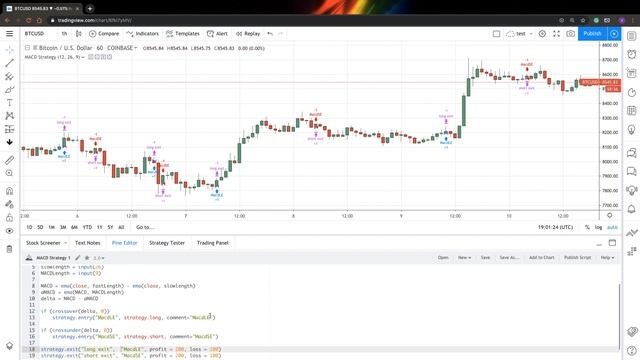Select the ruler measure tool
This screenshot has width=640, height=360.
[x=9, y=160]
